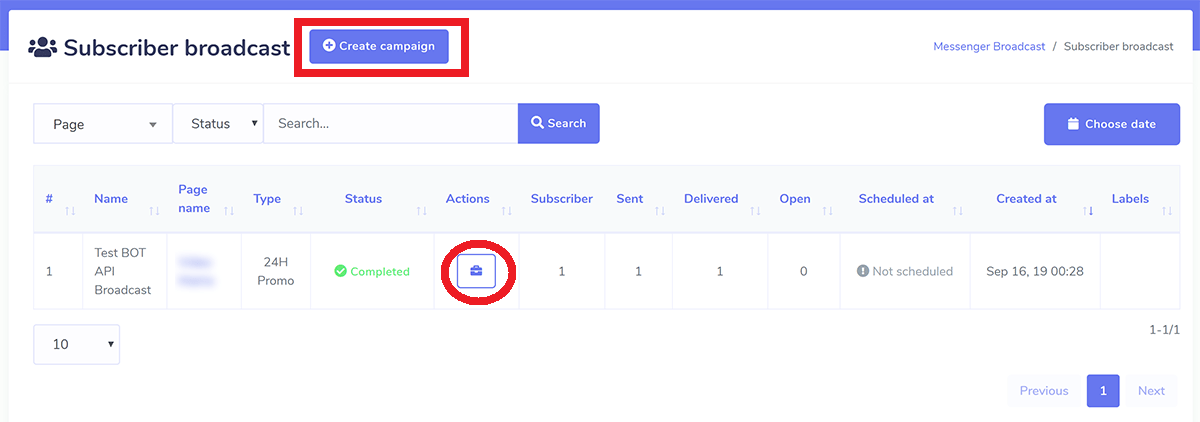The image size is (1200, 422).
Task: Sort by the Scheduled at column arrows
Action: click(x=957, y=211)
